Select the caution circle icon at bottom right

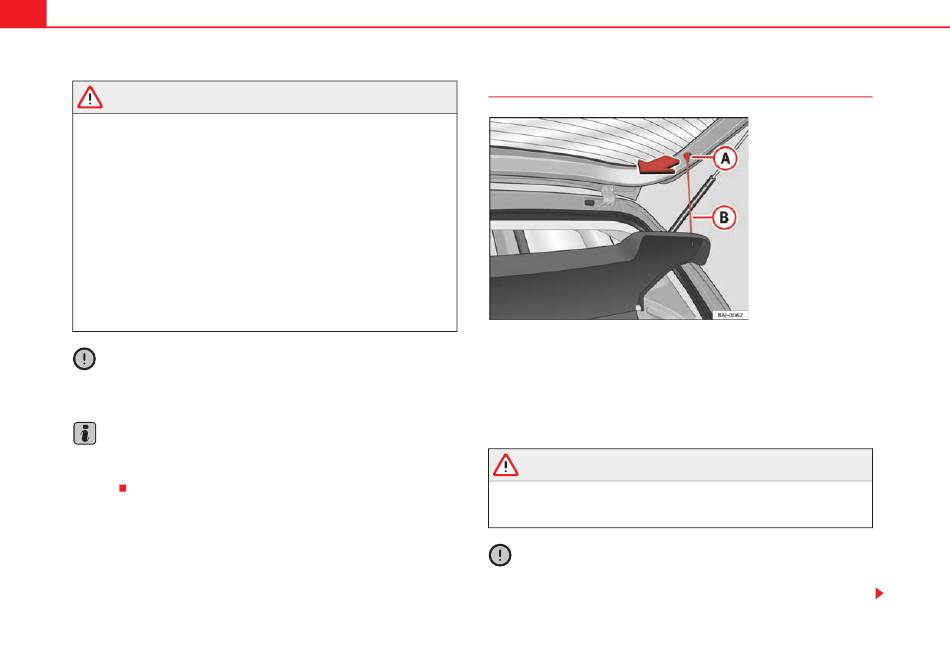pos(500,555)
